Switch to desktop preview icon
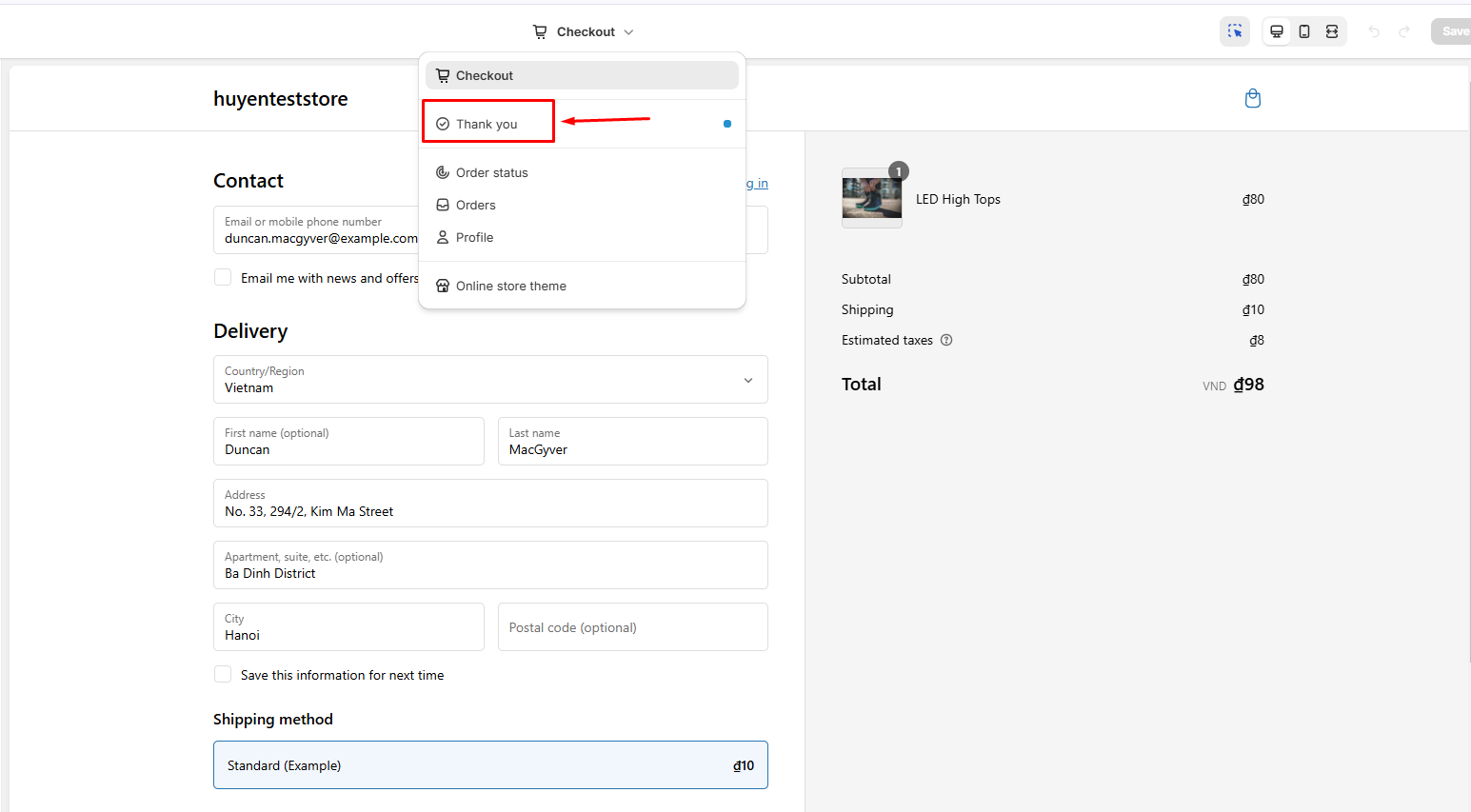The height and width of the screenshot is (812, 1471). 1277,31
